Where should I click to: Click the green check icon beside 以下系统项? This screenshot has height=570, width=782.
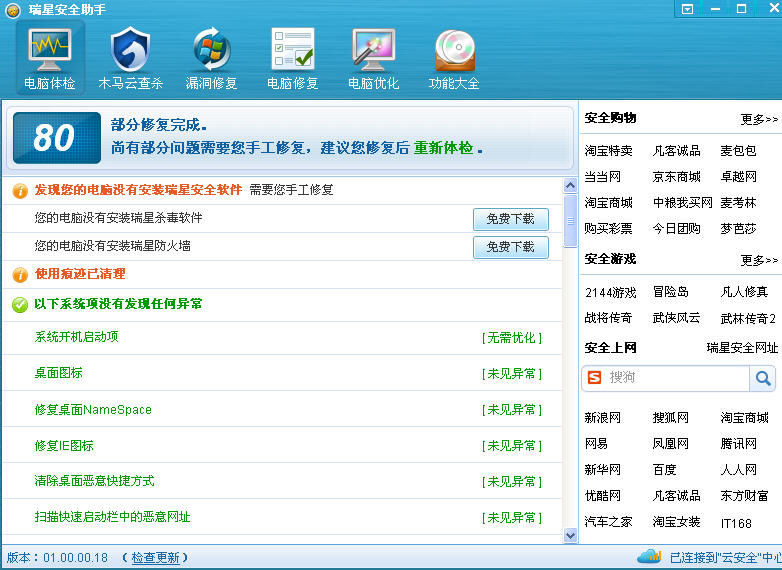(x=20, y=305)
